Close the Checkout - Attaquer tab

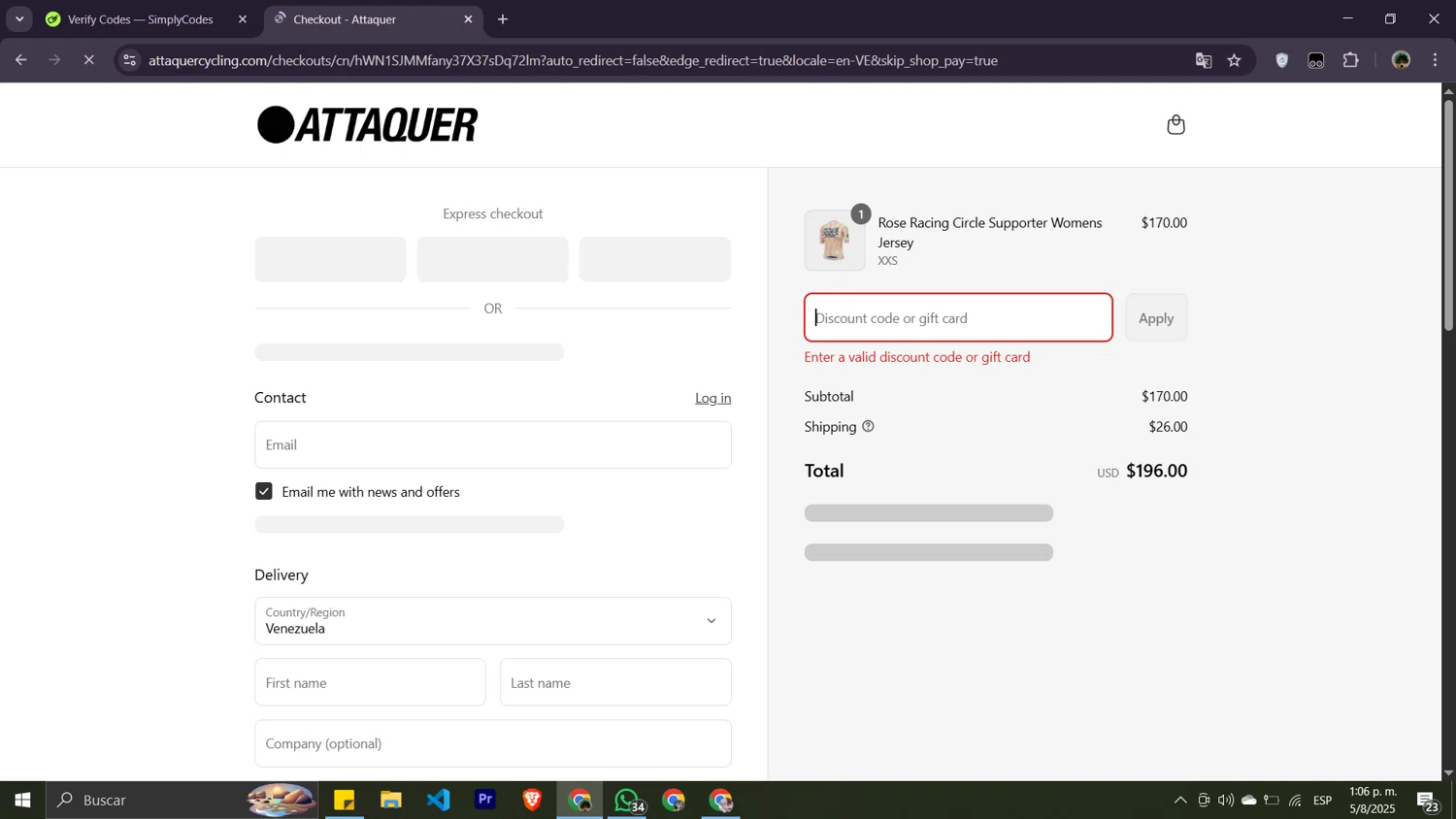tap(468, 19)
